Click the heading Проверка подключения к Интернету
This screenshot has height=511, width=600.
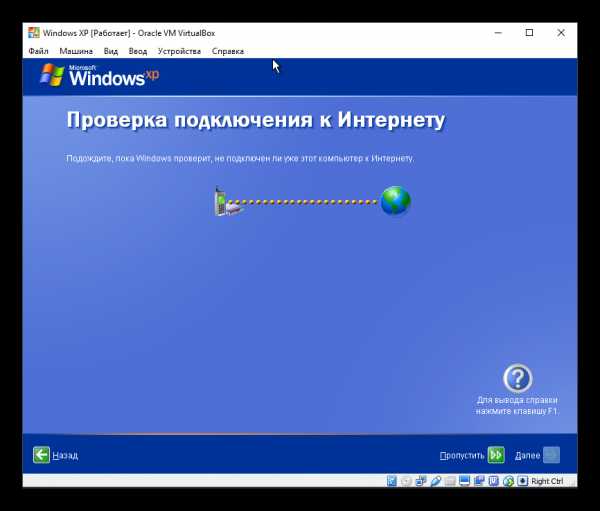tap(256, 120)
